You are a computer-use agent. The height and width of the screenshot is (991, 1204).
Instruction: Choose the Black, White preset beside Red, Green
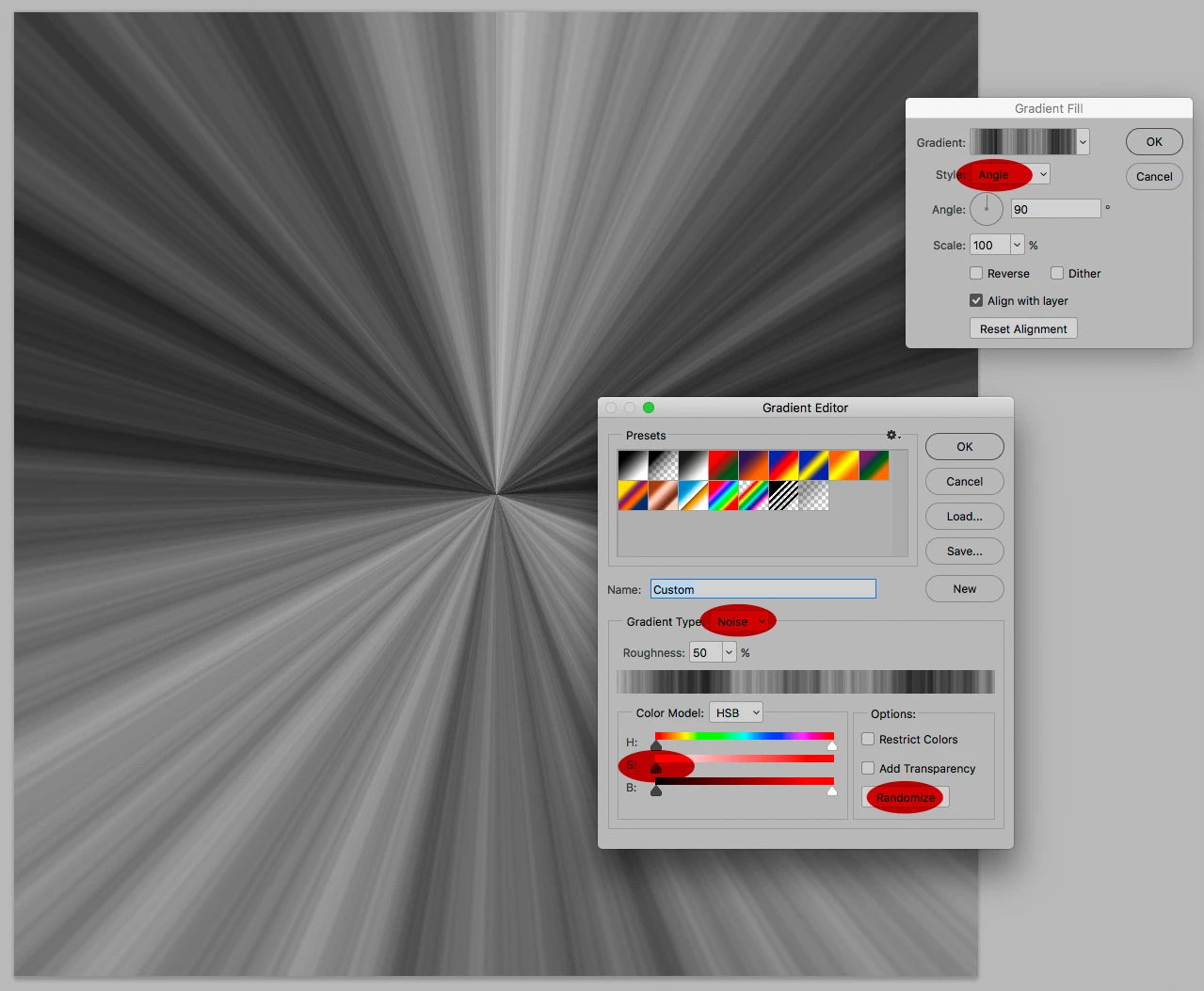coord(693,465)
